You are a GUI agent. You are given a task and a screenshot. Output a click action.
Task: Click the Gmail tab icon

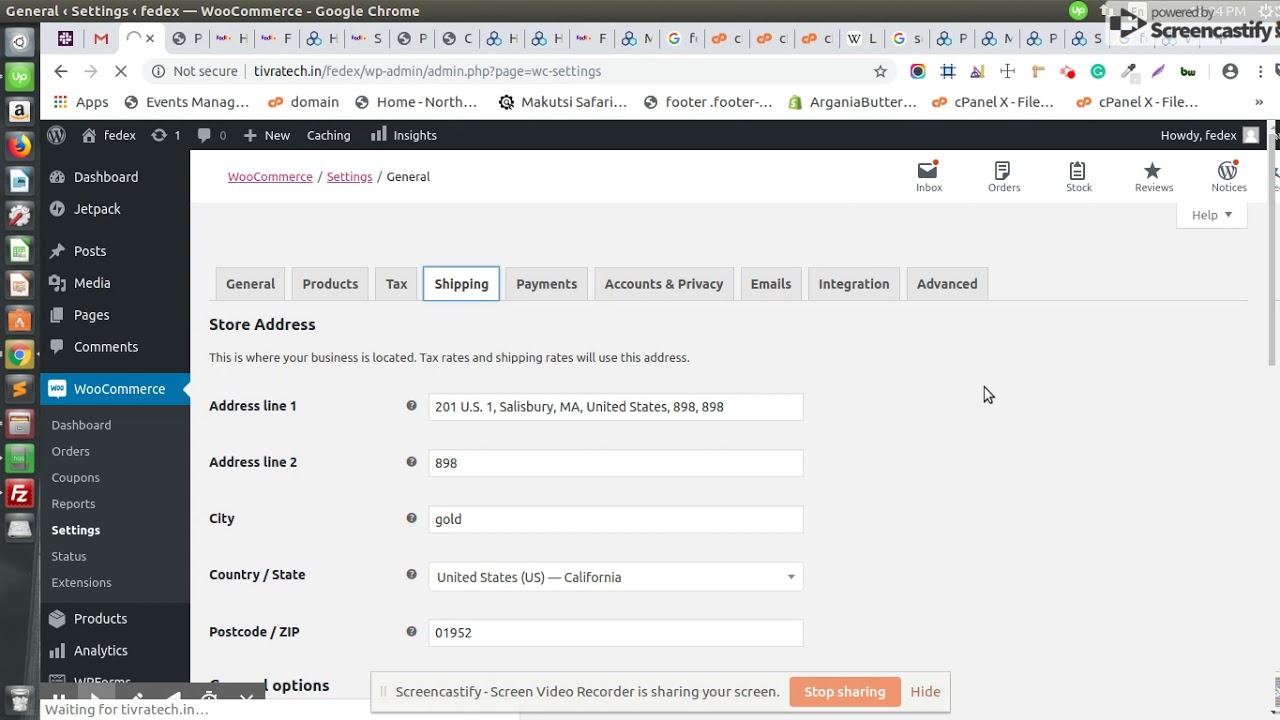tap(101, 39)
